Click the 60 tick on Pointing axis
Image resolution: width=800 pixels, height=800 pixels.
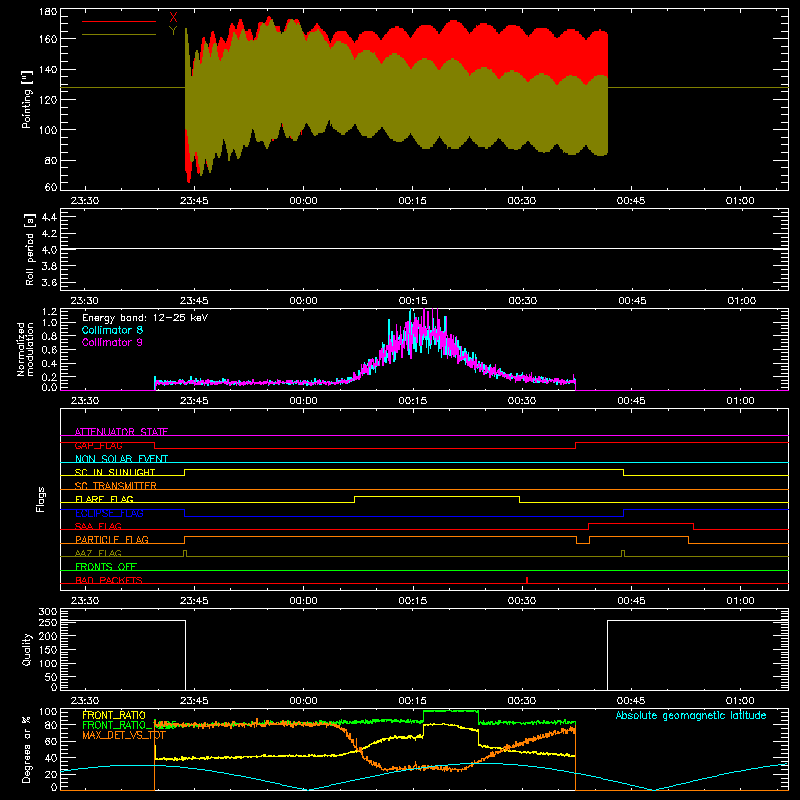click(51, 187)
